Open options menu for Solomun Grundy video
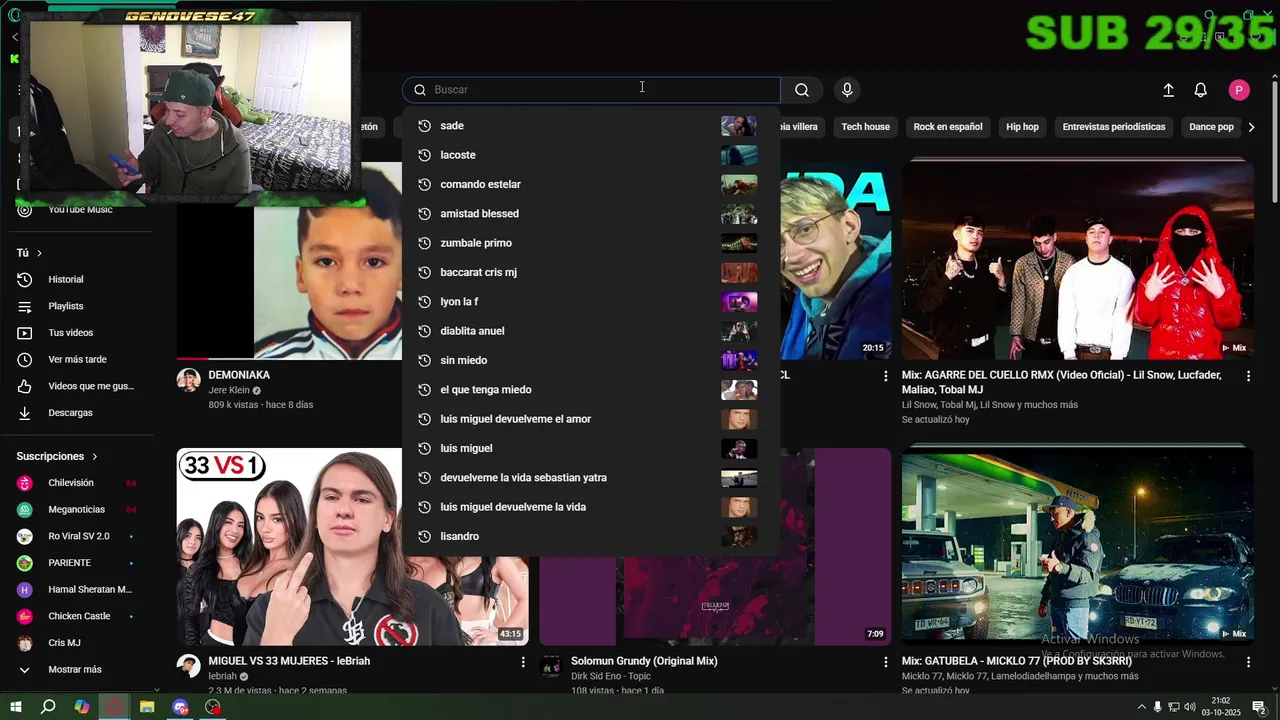 885,662
